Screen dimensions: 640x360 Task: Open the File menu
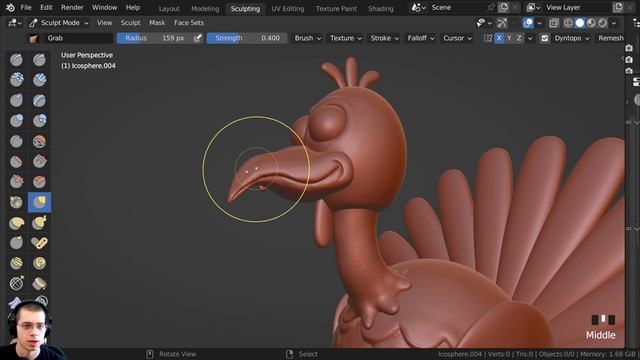26,8
